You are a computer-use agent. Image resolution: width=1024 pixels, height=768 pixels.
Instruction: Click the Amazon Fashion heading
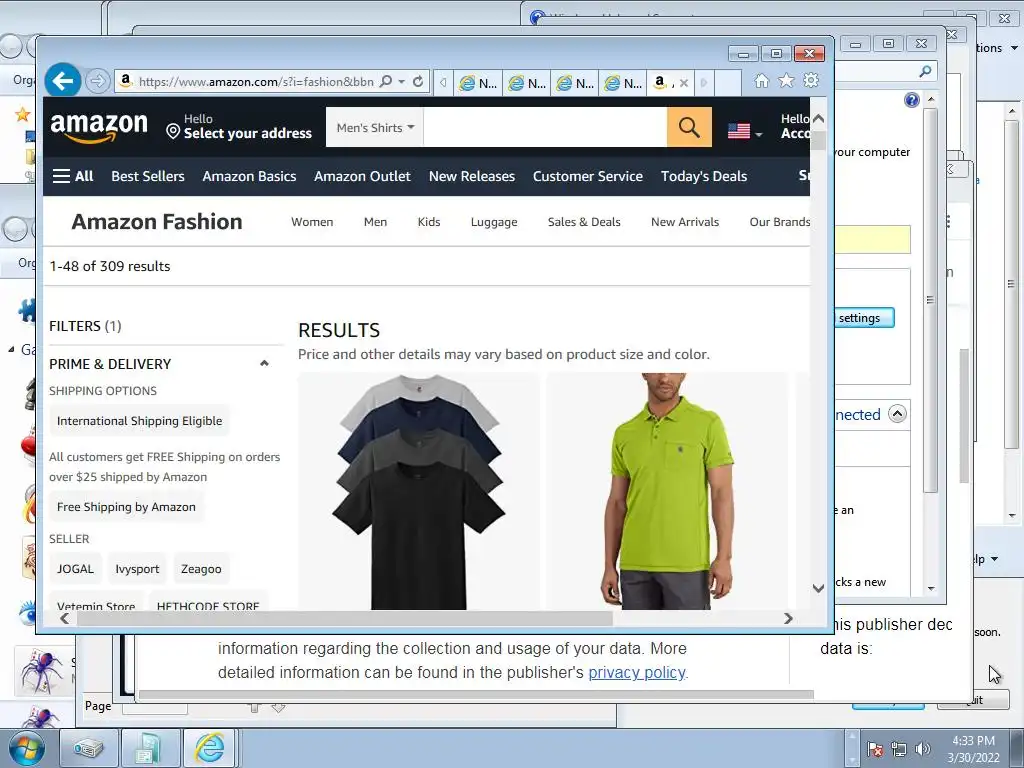tap(157, 222)
